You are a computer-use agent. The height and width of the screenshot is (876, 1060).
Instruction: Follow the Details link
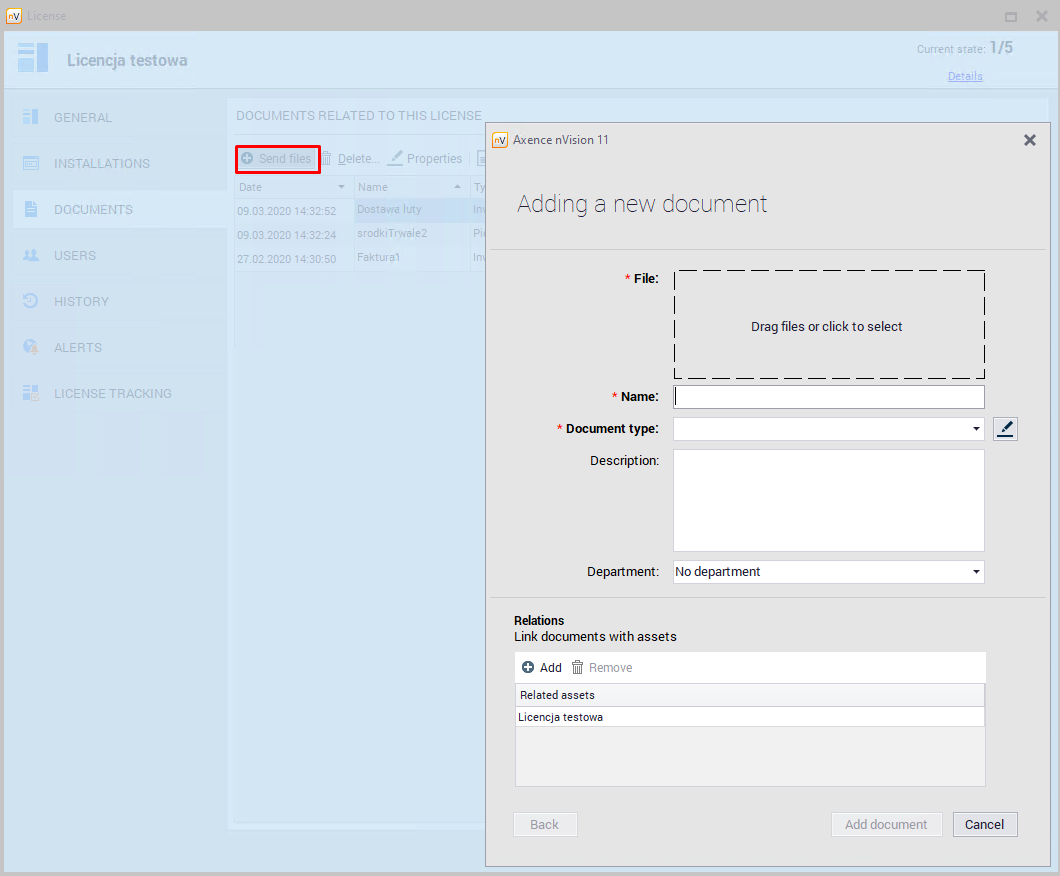[x=965, y=76]
